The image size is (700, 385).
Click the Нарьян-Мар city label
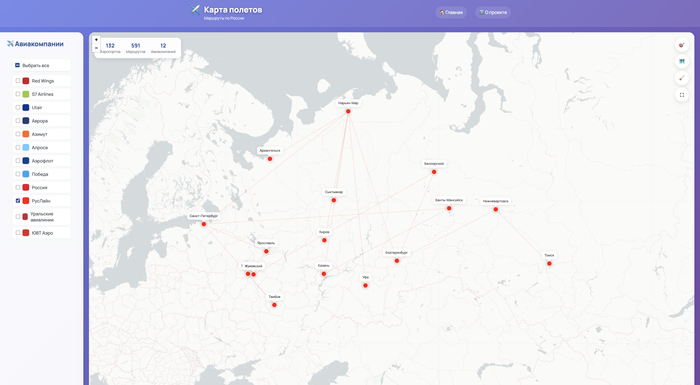pyautogui.click(x=348, y=103)
